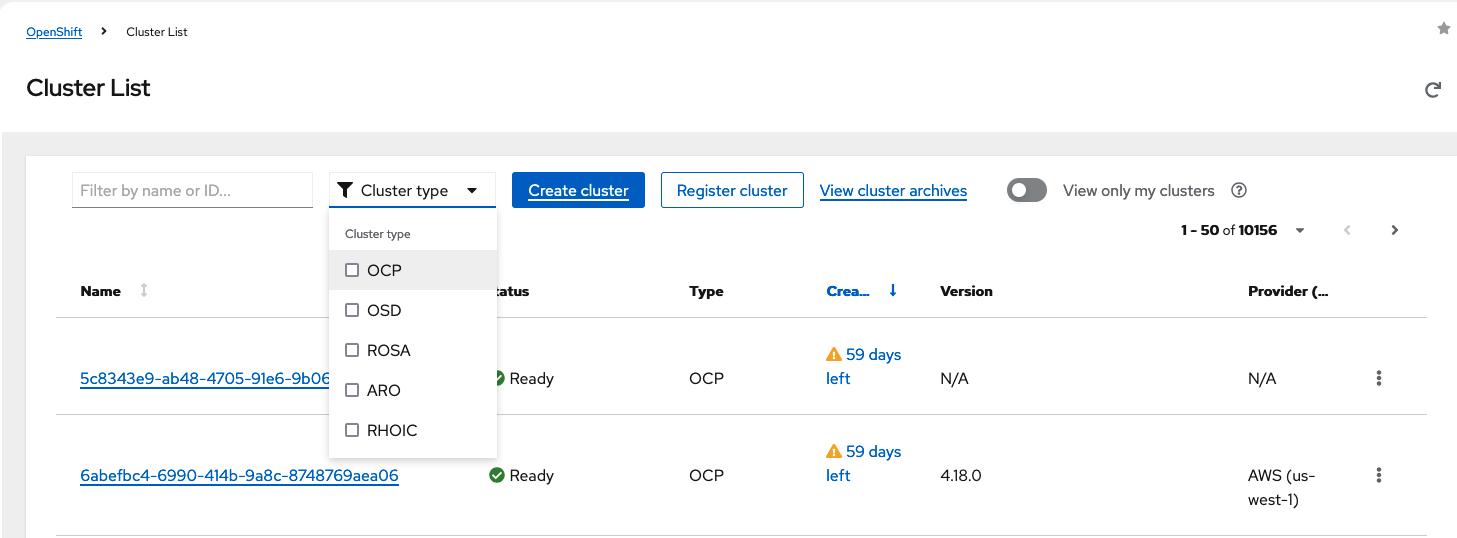Open View cluster archives link

coord(893,190)
